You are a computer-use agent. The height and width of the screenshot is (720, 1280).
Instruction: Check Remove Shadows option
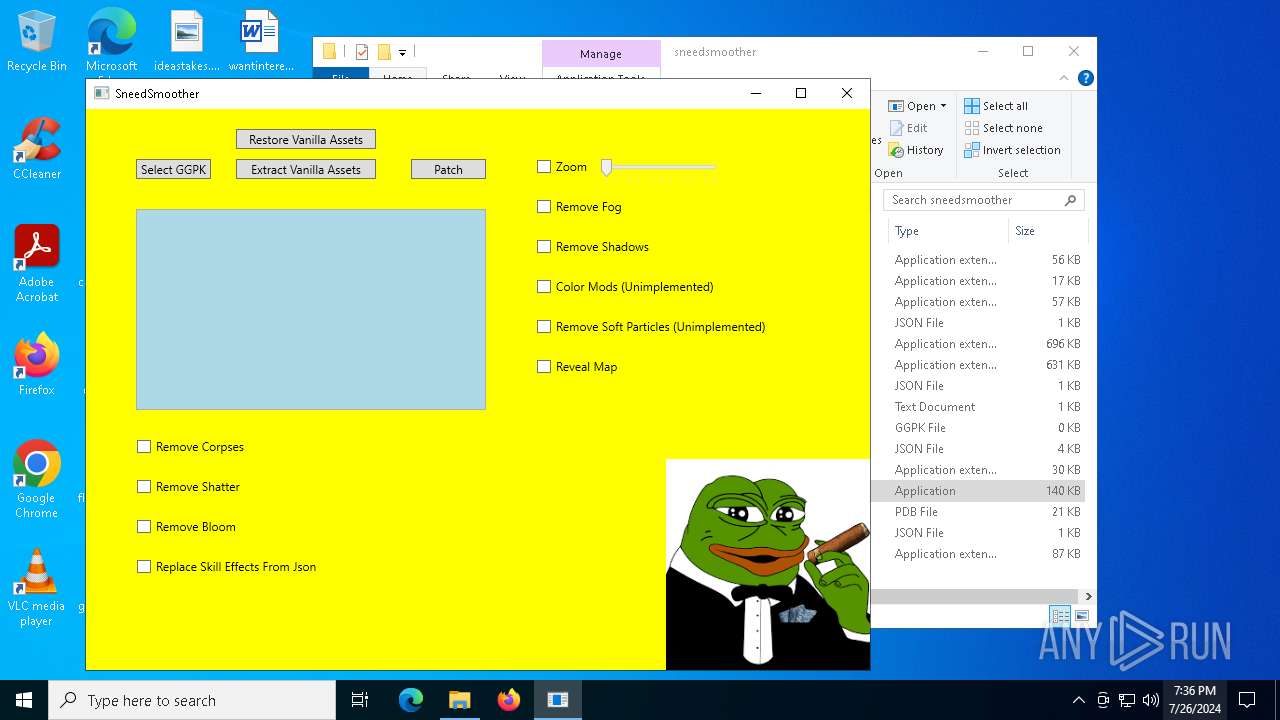tap(544, 247)
